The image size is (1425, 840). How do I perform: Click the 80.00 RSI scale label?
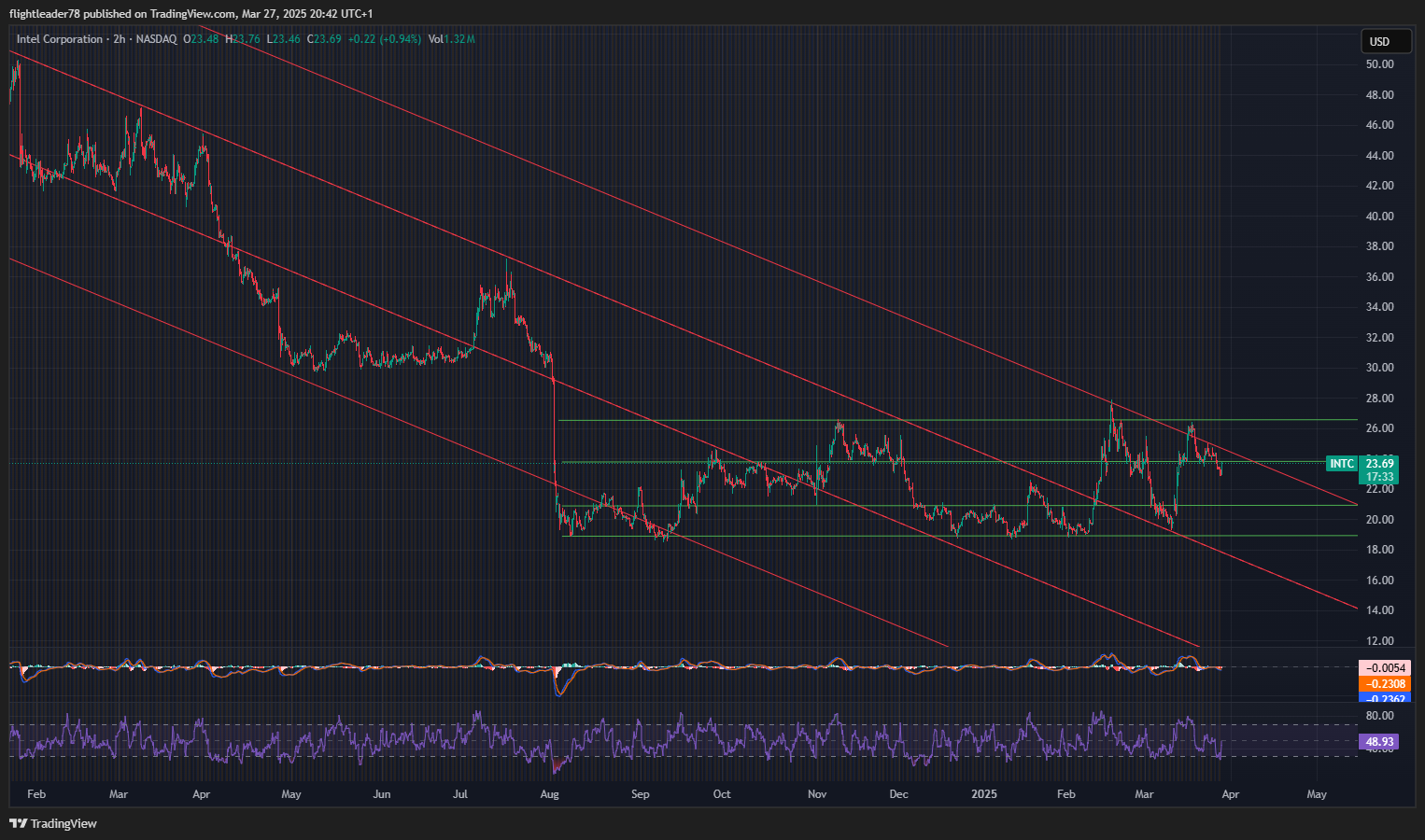tap(1379, 716)
